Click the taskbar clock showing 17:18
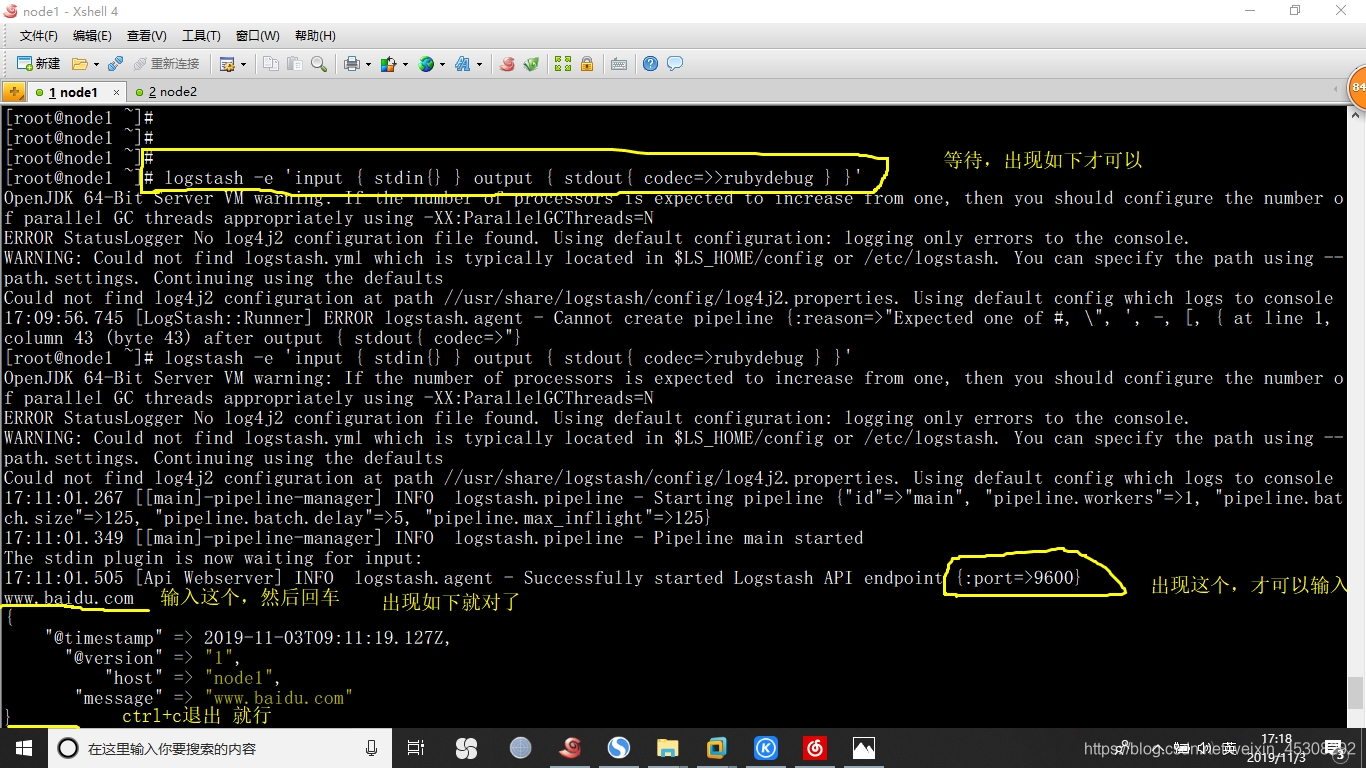 coord(1276,748)
